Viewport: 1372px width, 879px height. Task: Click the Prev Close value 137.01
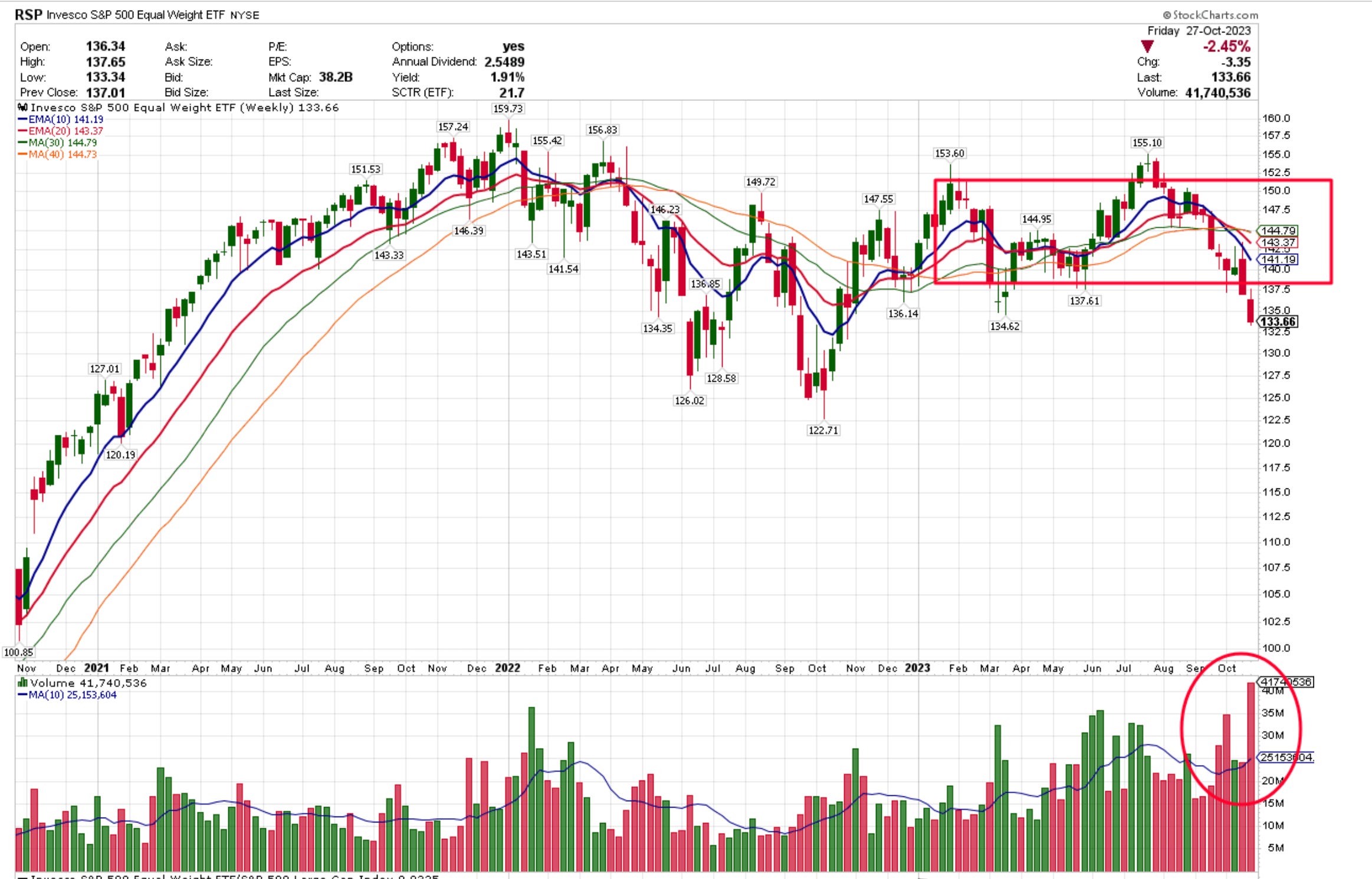click(x=106, y=93)
